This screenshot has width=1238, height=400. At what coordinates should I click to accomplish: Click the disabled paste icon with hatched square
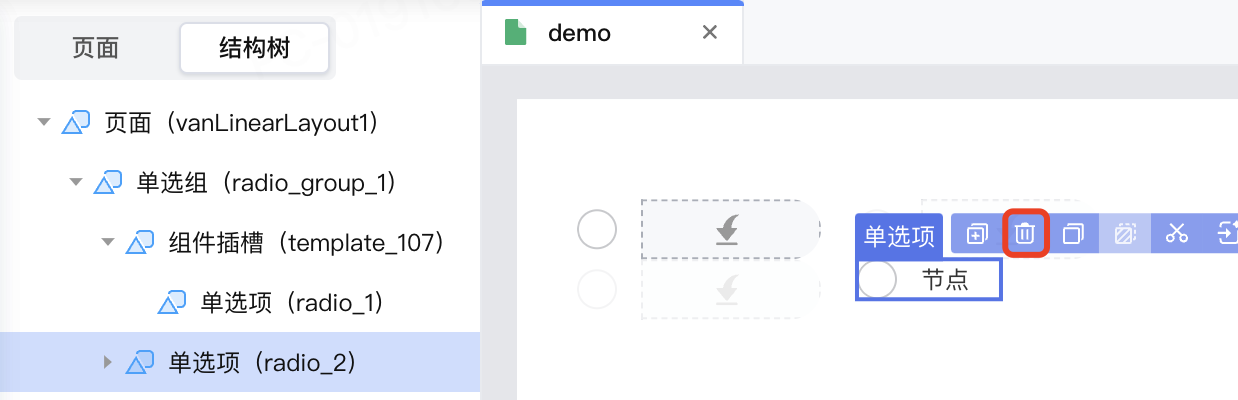(x=1125, y=234)
